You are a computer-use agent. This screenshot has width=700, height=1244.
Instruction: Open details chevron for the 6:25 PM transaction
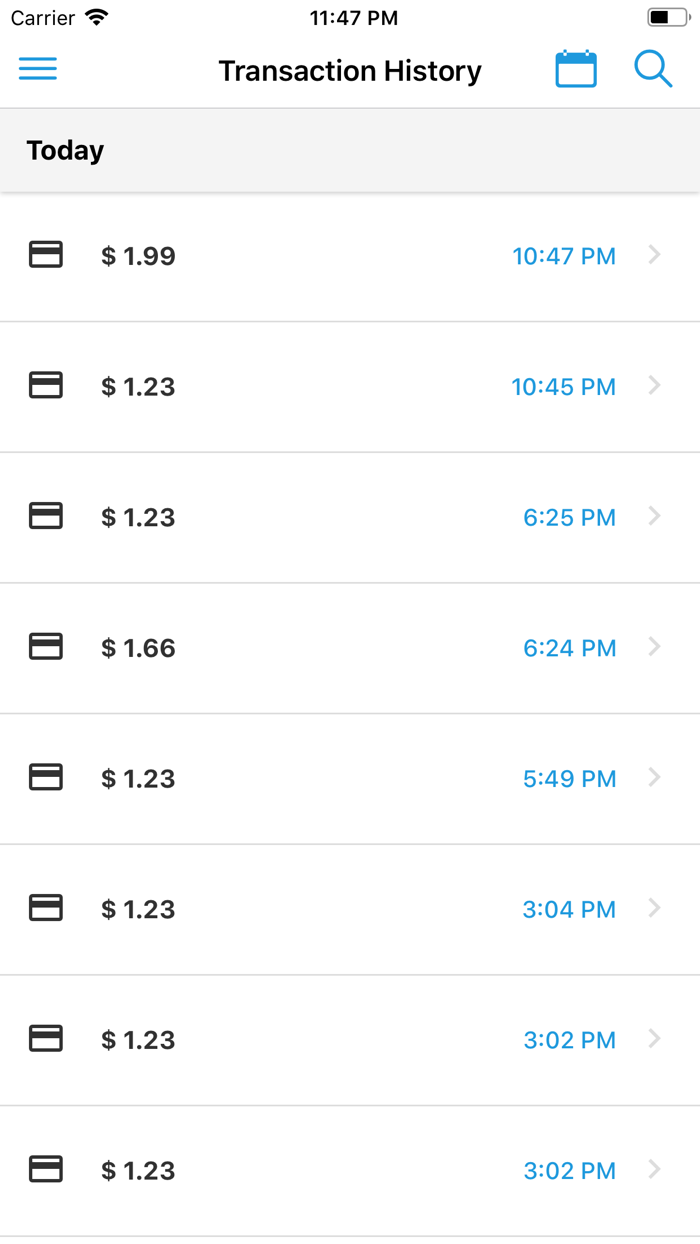(654, 517)
